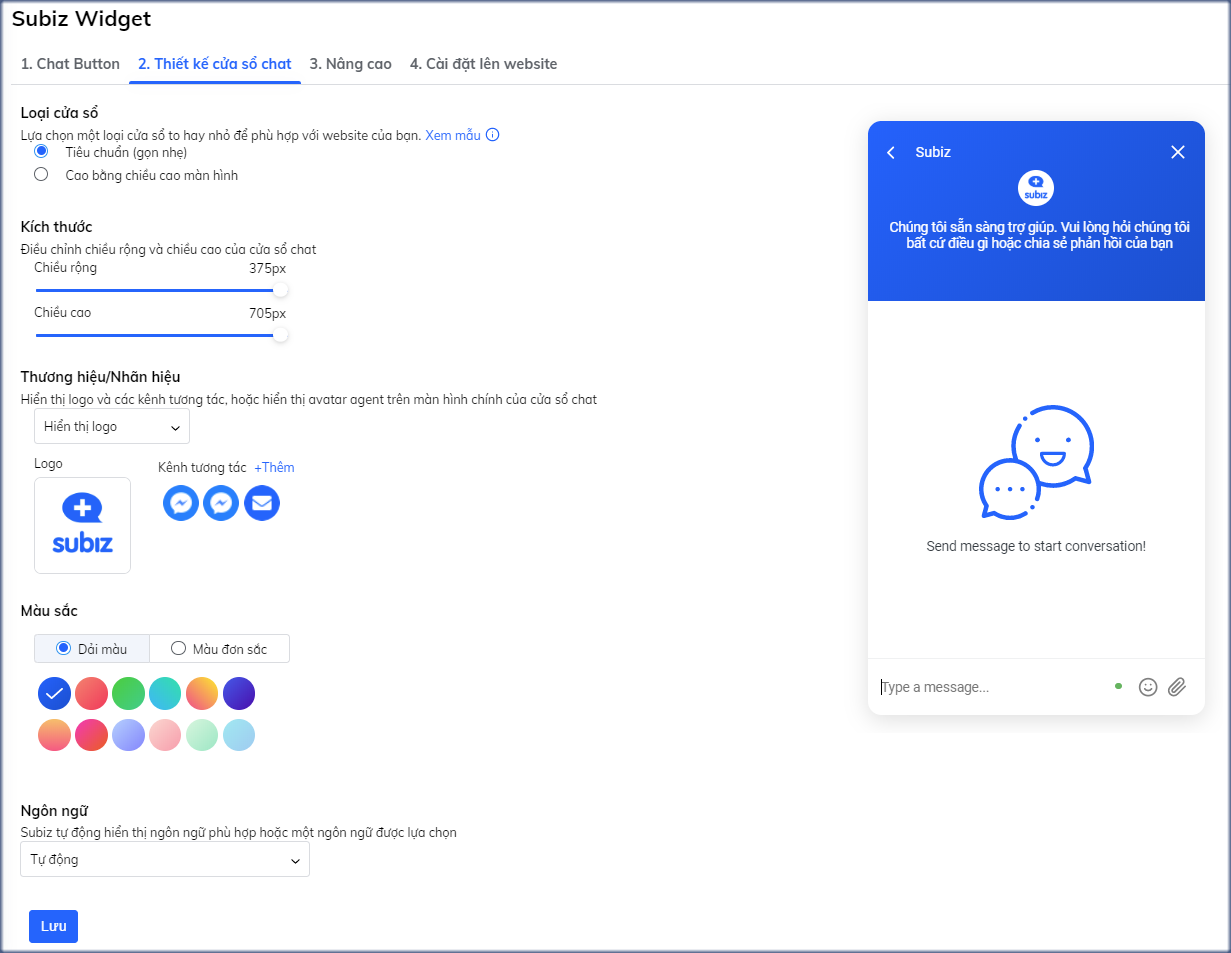1231x953 pixels.
Task: Click the paperclip attachment icon
Action: point(1177,687)
